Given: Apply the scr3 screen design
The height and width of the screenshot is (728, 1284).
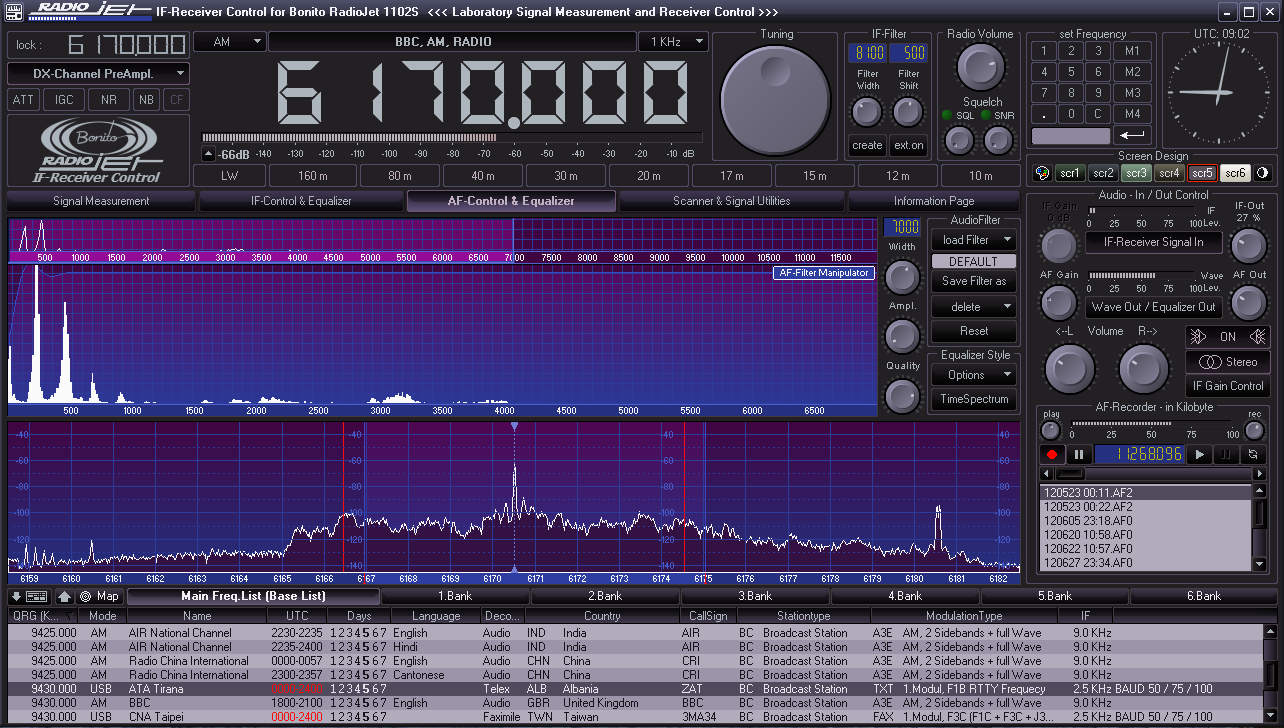Looking at the screenshot, I should point(1136,173).
